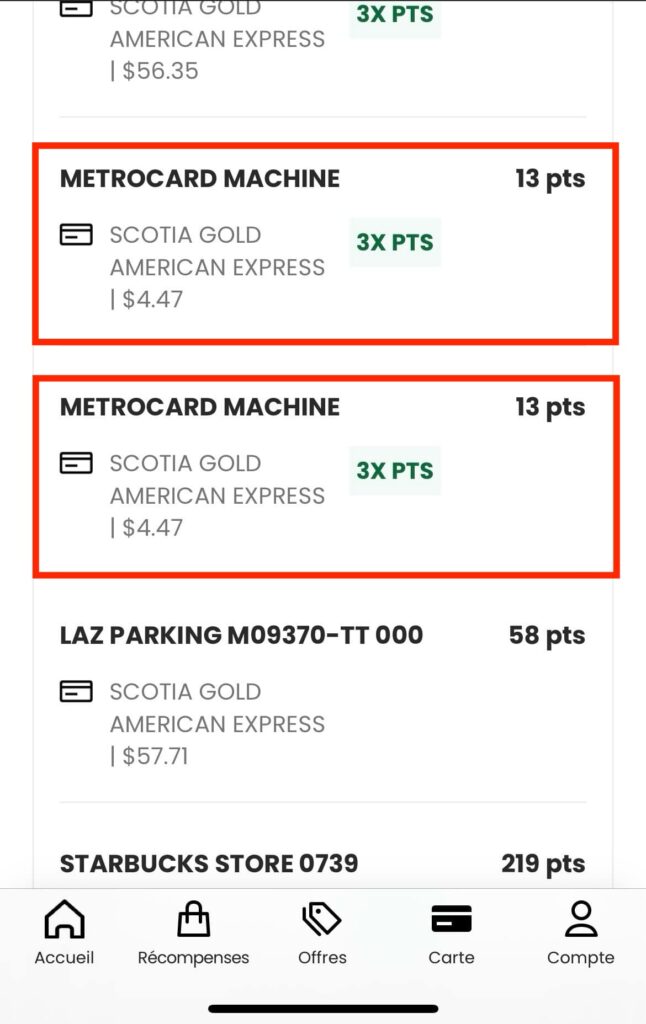The width and height of the screenshot is (646, 1024).
Task: Switch to the Offres tab label
Action: click(322, 958)
